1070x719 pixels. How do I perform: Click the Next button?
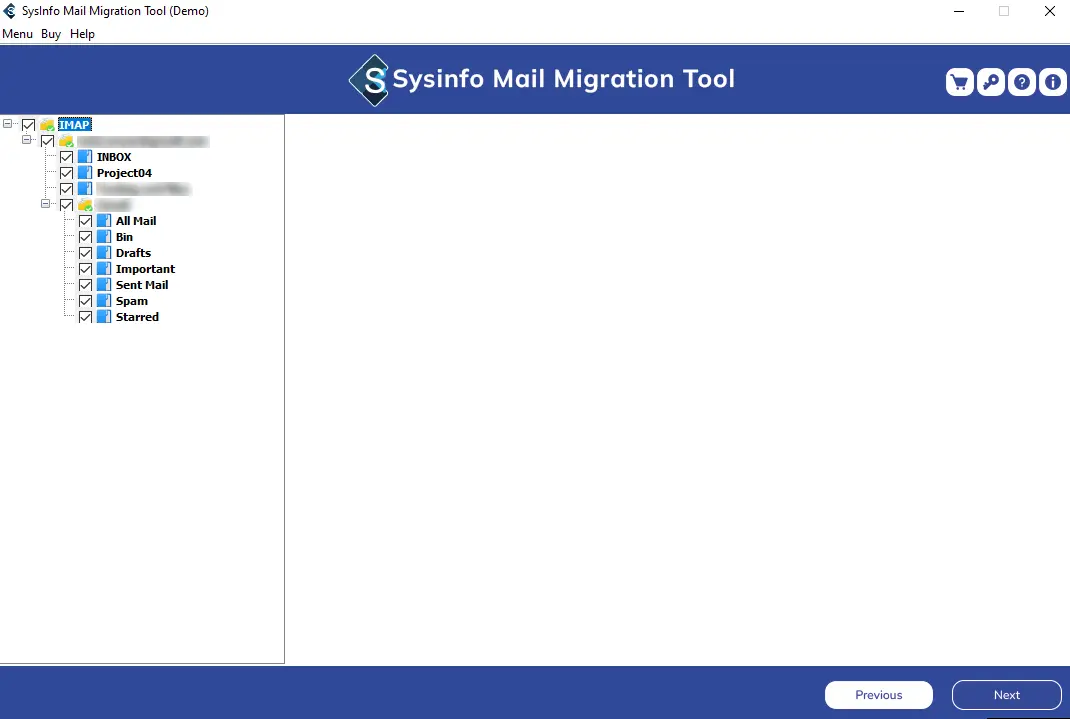pos(1007,694)
